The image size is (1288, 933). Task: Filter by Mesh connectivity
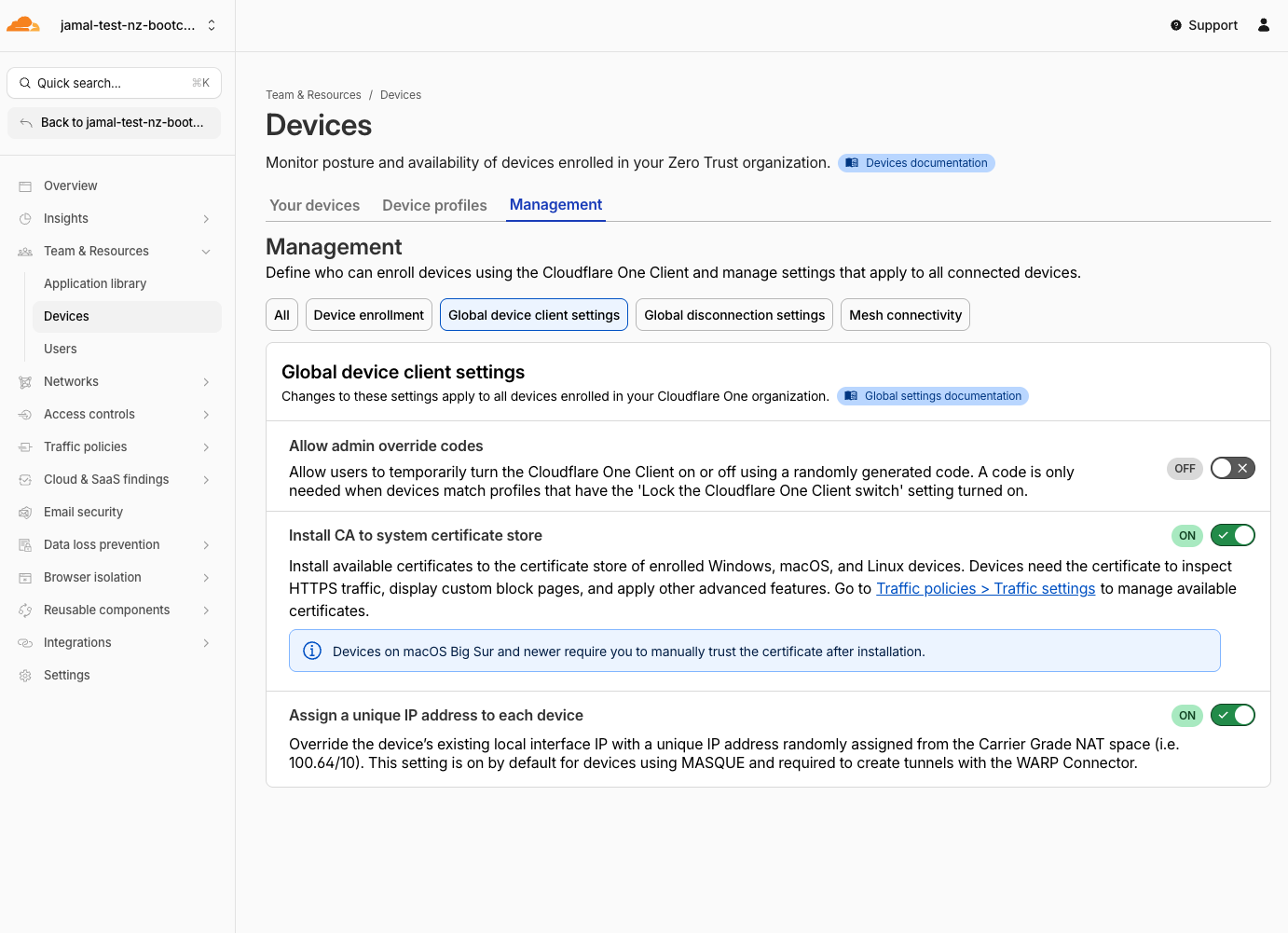coord(905,315)
